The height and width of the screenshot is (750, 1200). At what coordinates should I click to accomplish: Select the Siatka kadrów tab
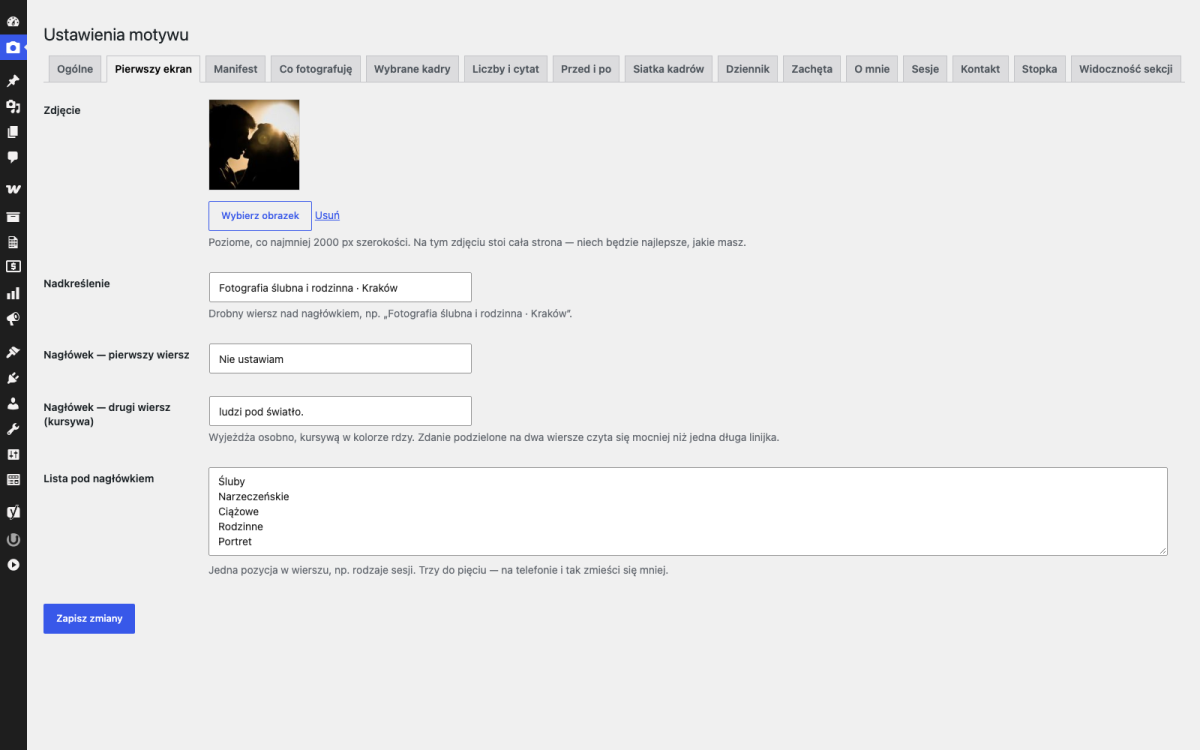click(669, 69)
